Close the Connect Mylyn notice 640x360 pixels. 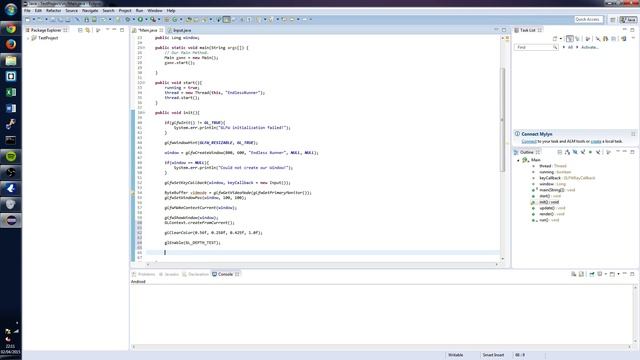(x=633, y=134)
